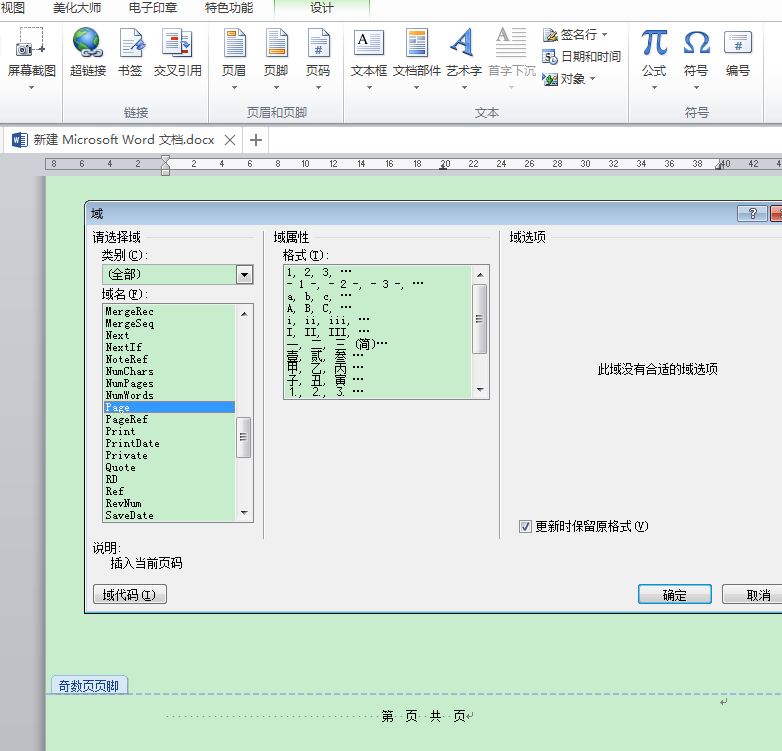Toggle preserve formatting during updates checkbox
The width and height of the screenshot is (782, 751).
(x=525, y=527)
